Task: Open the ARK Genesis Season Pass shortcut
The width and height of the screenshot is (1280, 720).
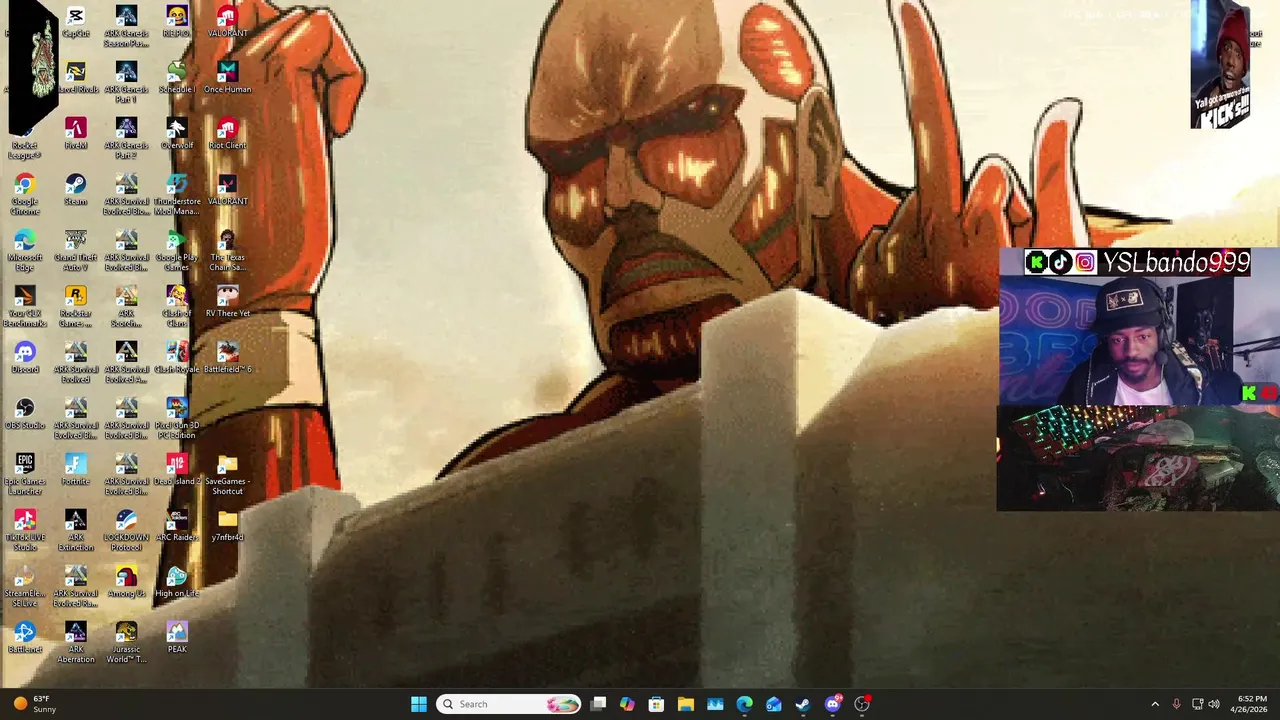Action: tap(126, 26)
